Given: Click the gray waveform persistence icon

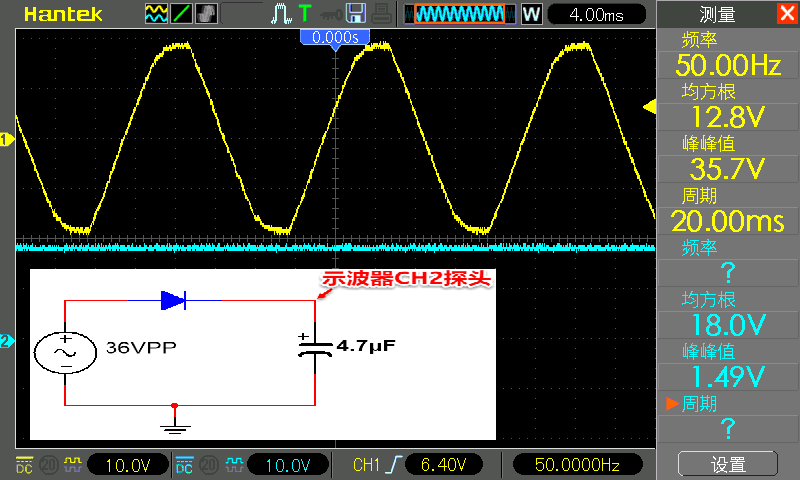Looking at the screenshot, I should point(206,14).
